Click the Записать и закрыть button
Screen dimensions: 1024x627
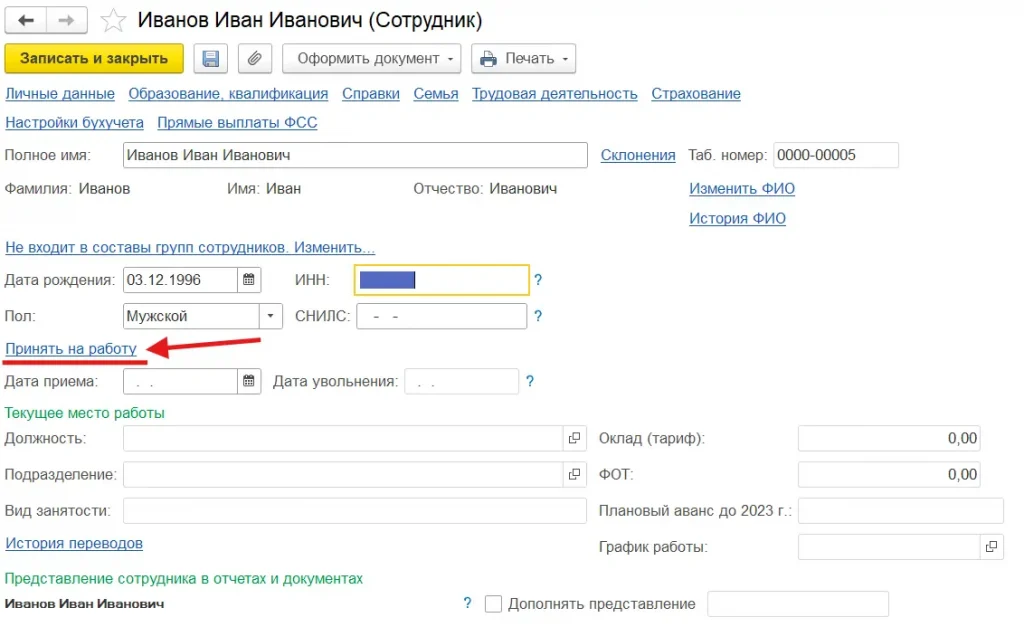click(x=94, y=59)
